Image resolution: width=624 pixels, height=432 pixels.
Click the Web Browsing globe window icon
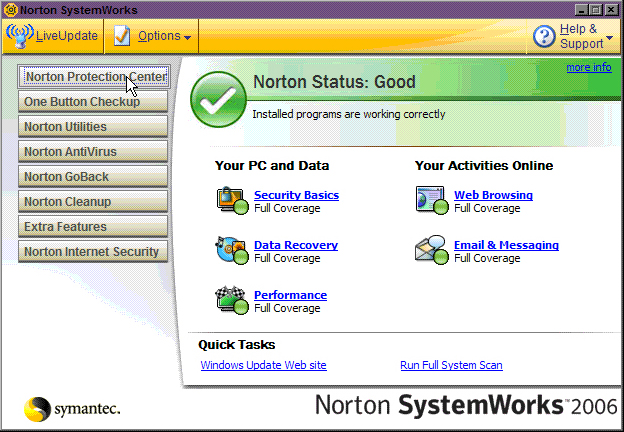[432, 200]
